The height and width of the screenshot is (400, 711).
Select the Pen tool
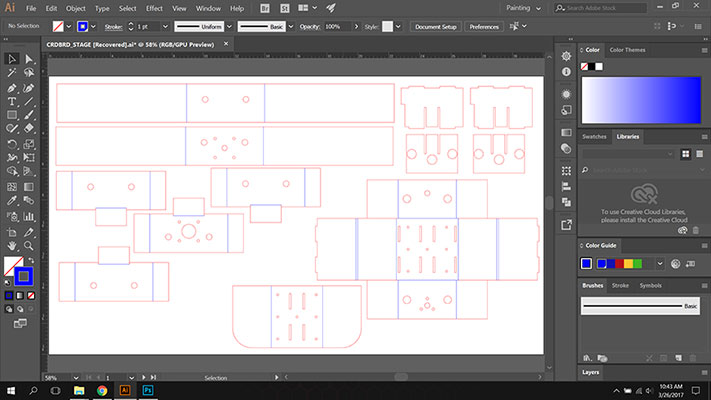[x=12, y=88]
